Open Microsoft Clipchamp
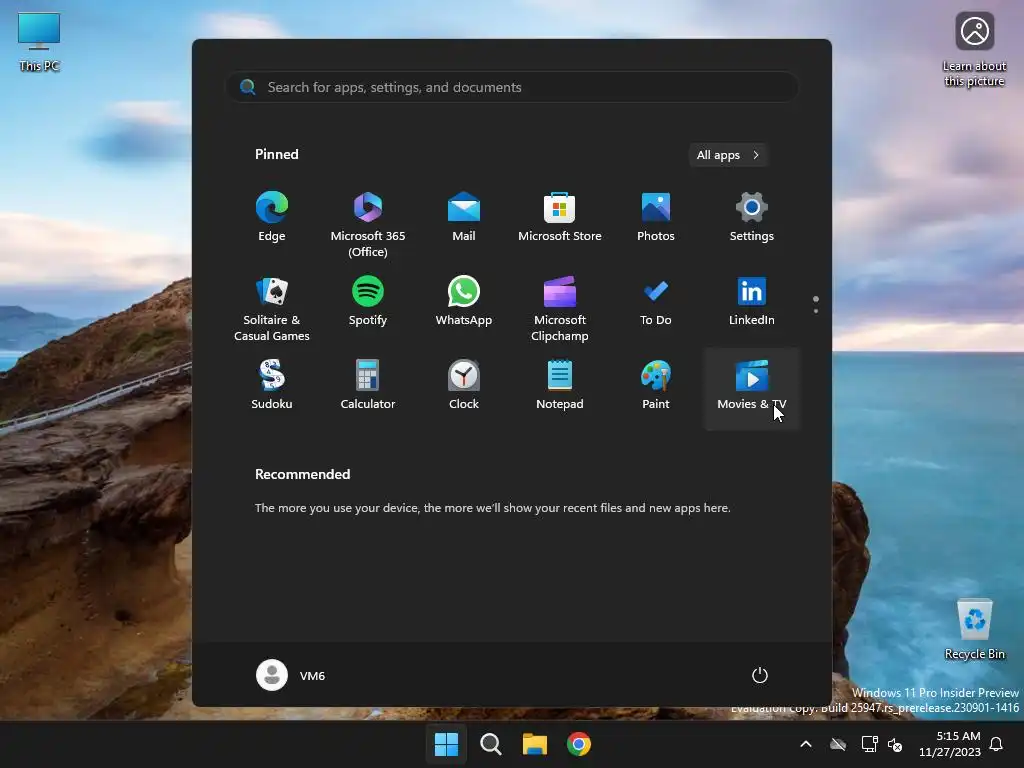1024x768 pixels. coord(560,308)
